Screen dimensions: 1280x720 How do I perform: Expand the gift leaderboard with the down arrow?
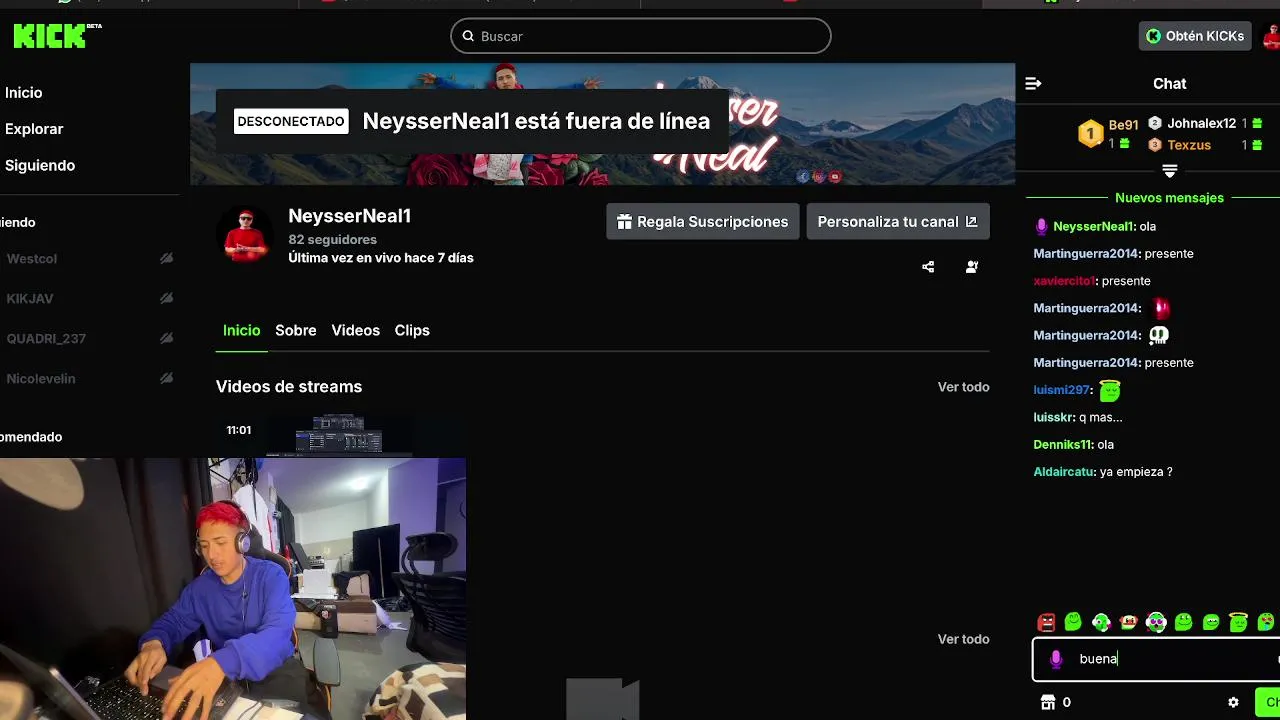[1169, 171]
